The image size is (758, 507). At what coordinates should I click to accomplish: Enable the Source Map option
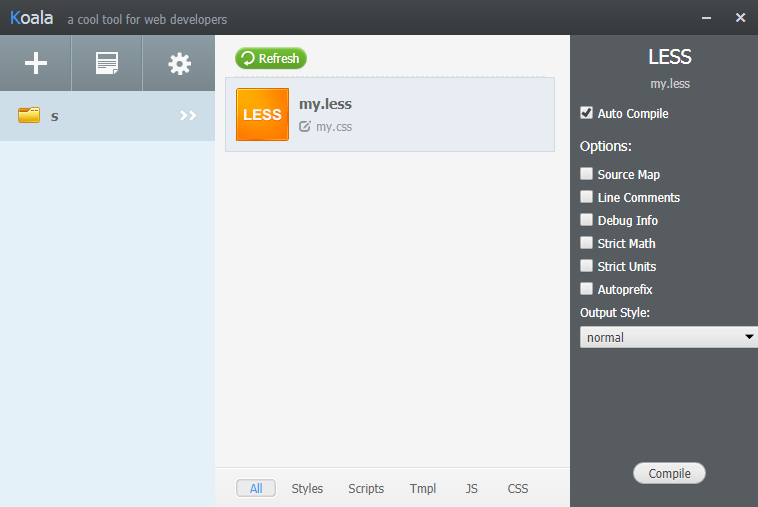pyautogui.click(x=587, y=174)
